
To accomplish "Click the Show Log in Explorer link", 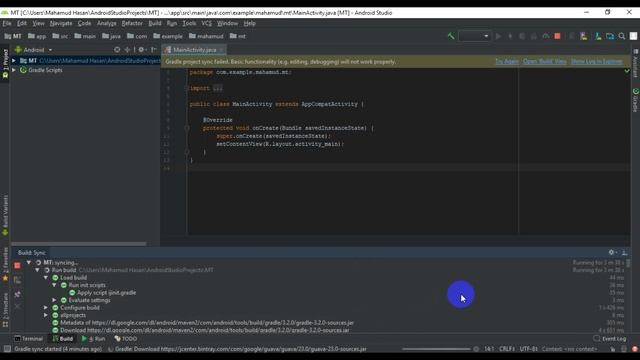I will pos(597,62).
